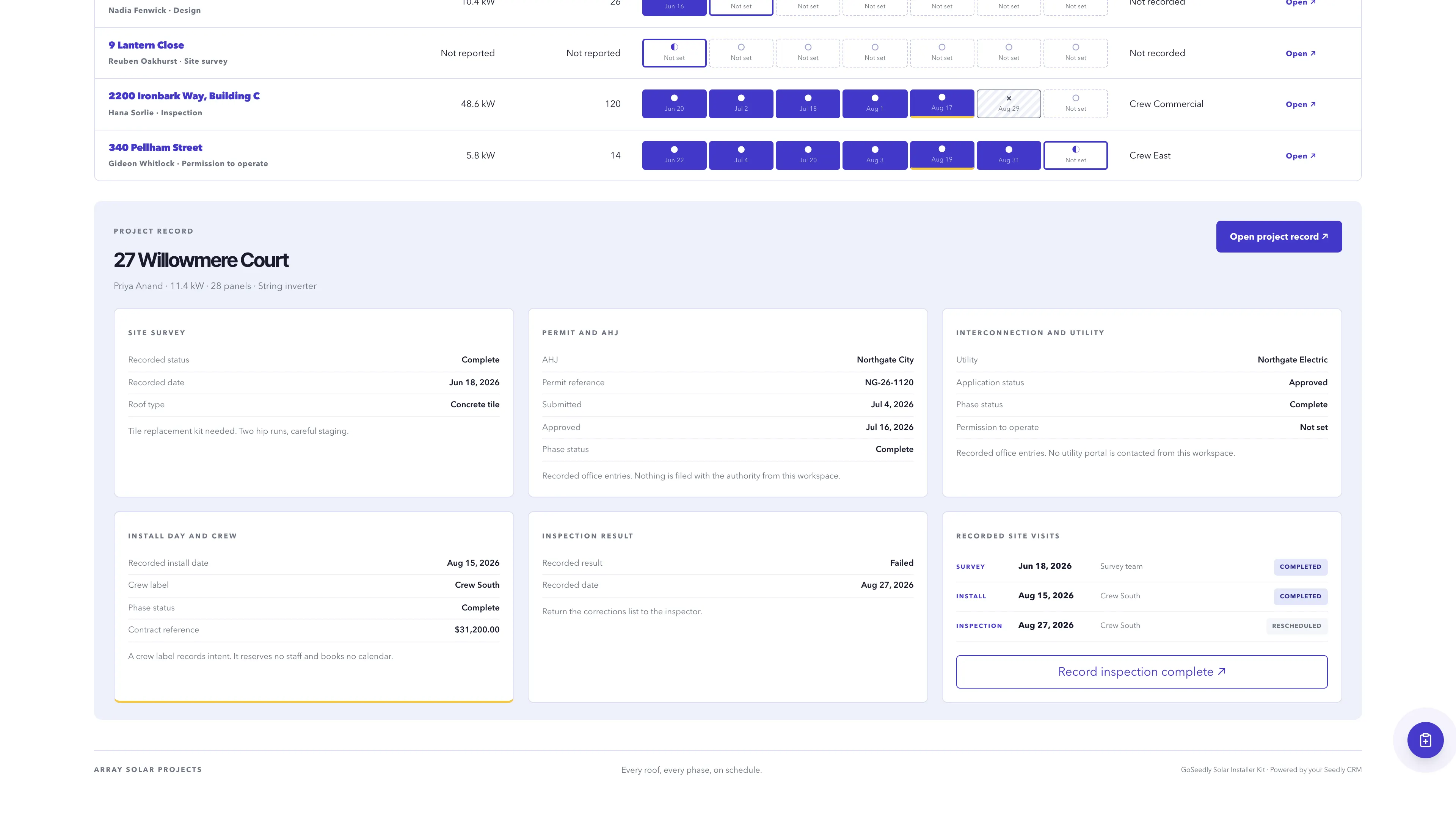Screen dimensions: 1456x819
Task: Select Aug 31 phase chip for Pellham Street
Action: 1008,155
